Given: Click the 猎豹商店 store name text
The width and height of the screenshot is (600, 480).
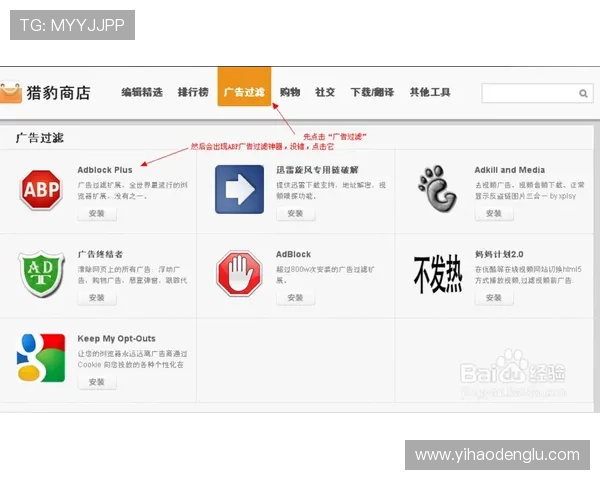Looking at the screenshot, I should 59,93.
